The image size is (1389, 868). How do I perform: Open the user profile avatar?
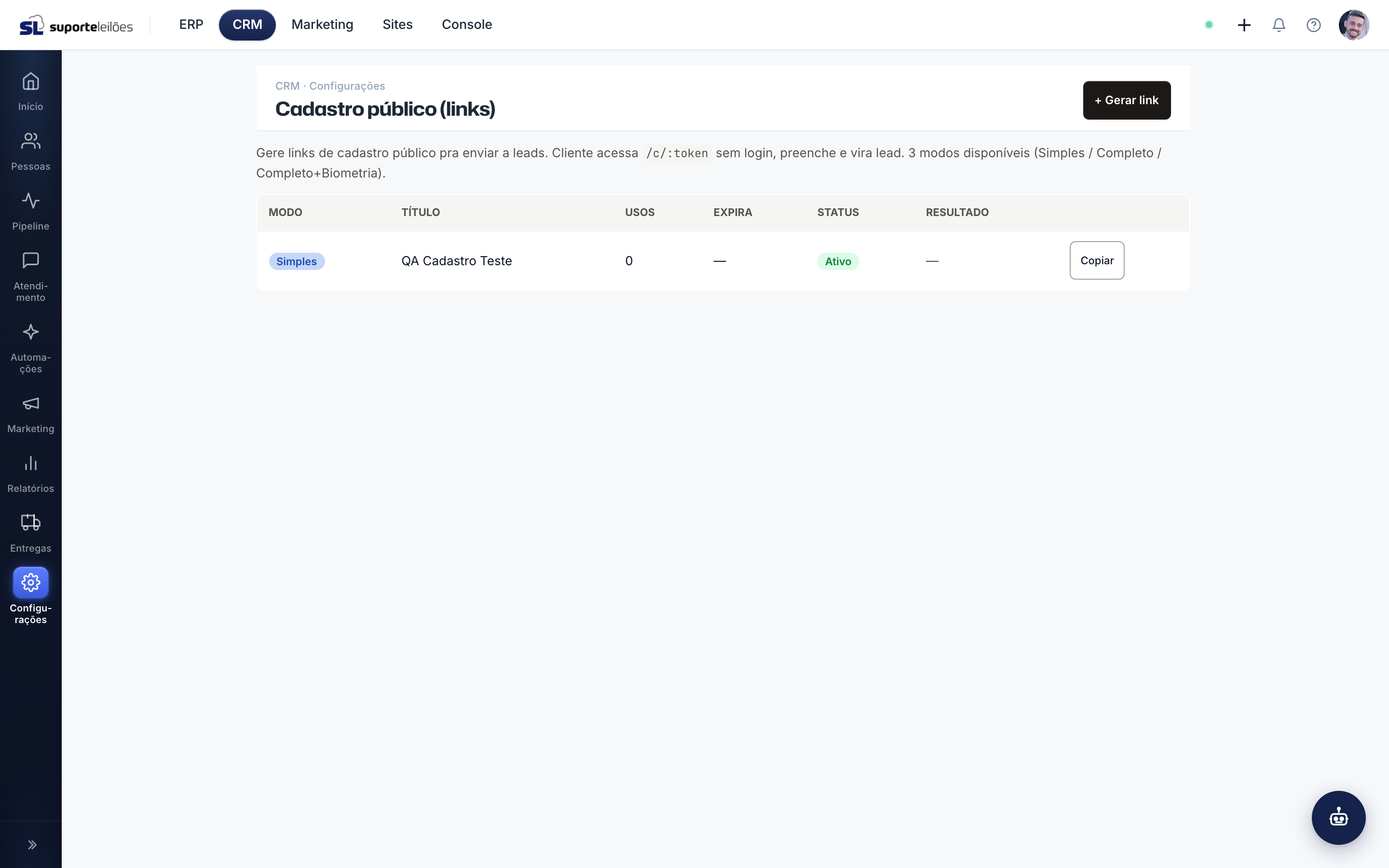[x=1354, y=25]
